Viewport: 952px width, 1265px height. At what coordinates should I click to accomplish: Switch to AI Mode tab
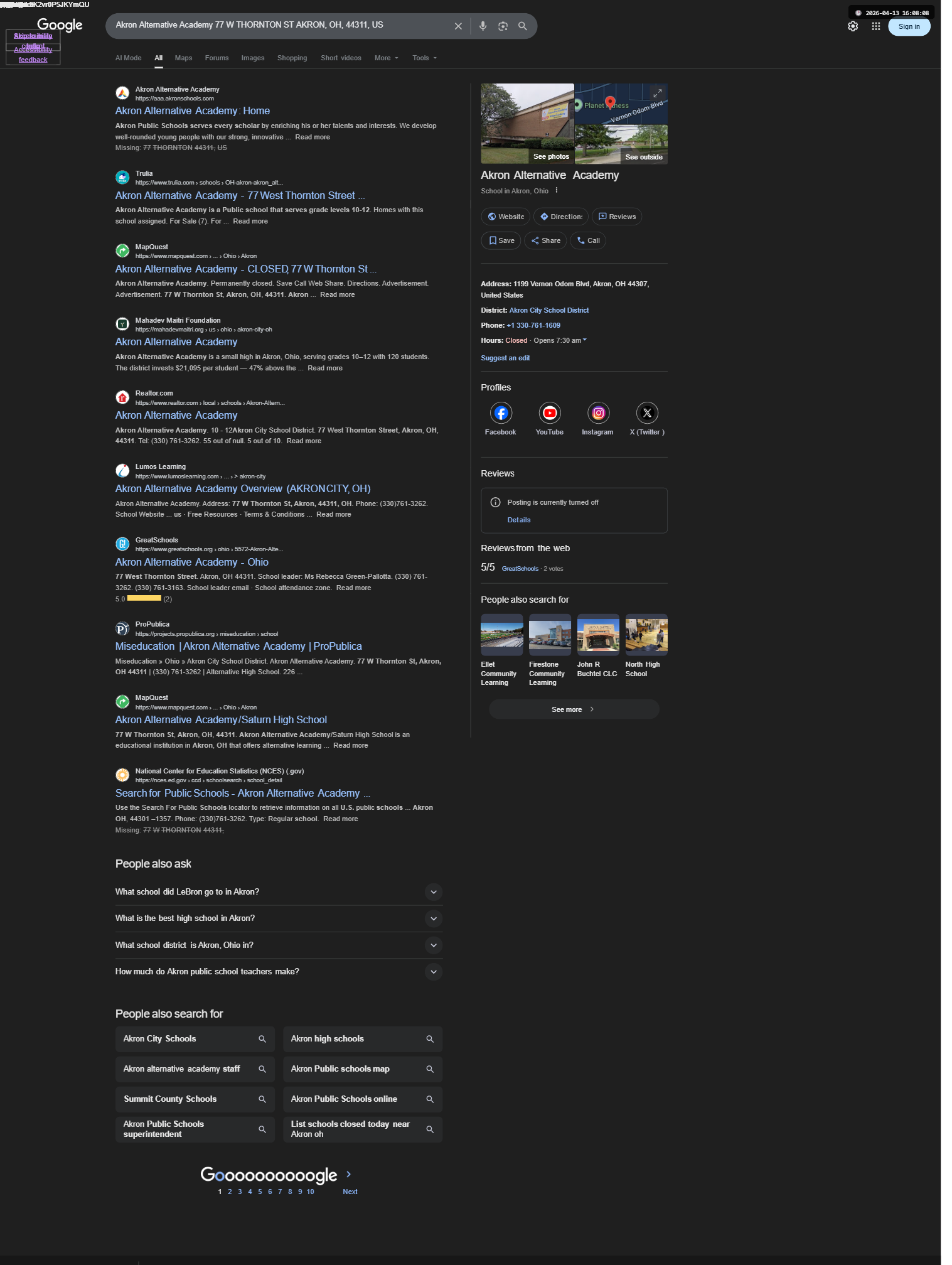point(128,58)
